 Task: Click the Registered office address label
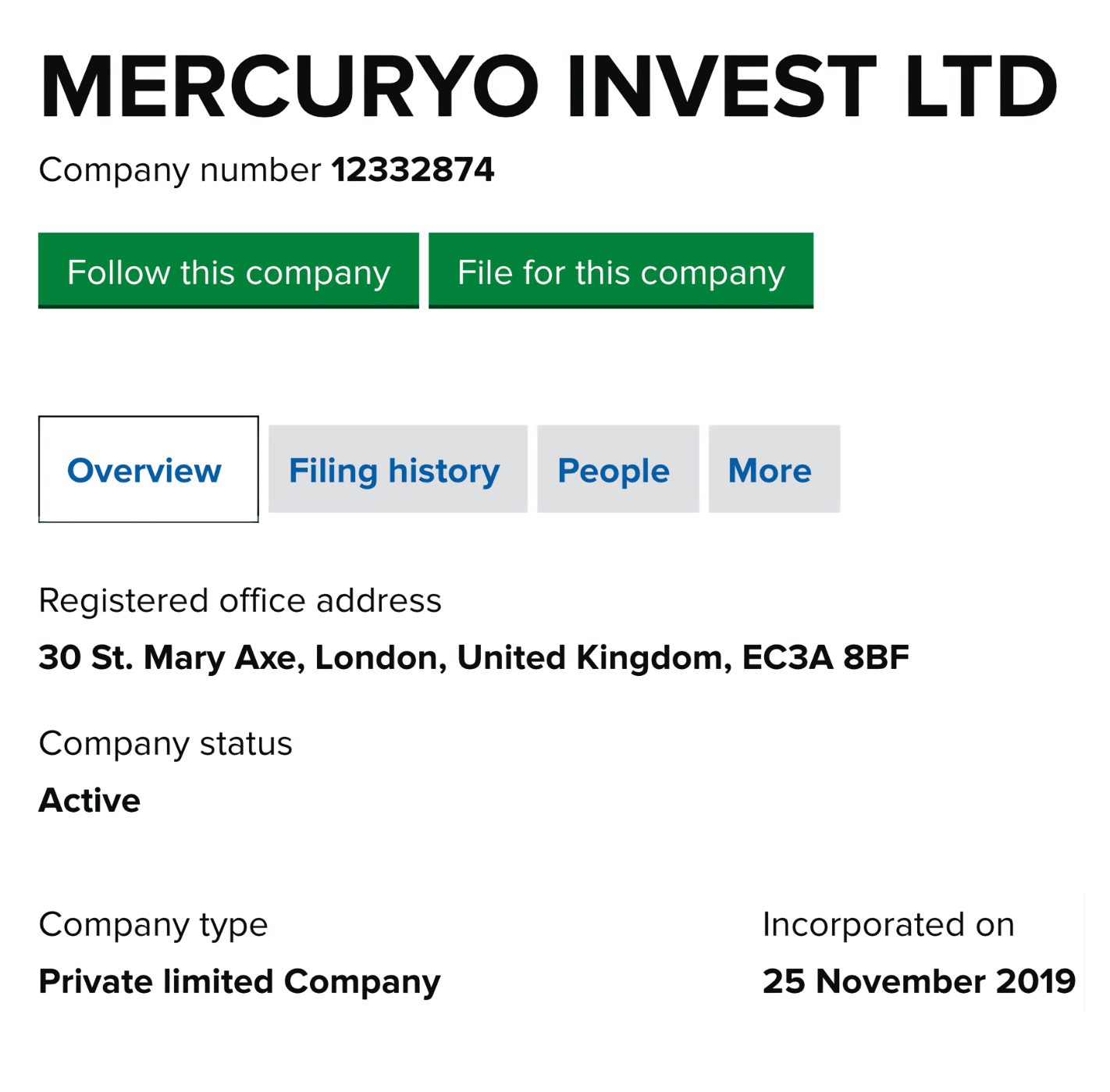click(x=240, y=600)
